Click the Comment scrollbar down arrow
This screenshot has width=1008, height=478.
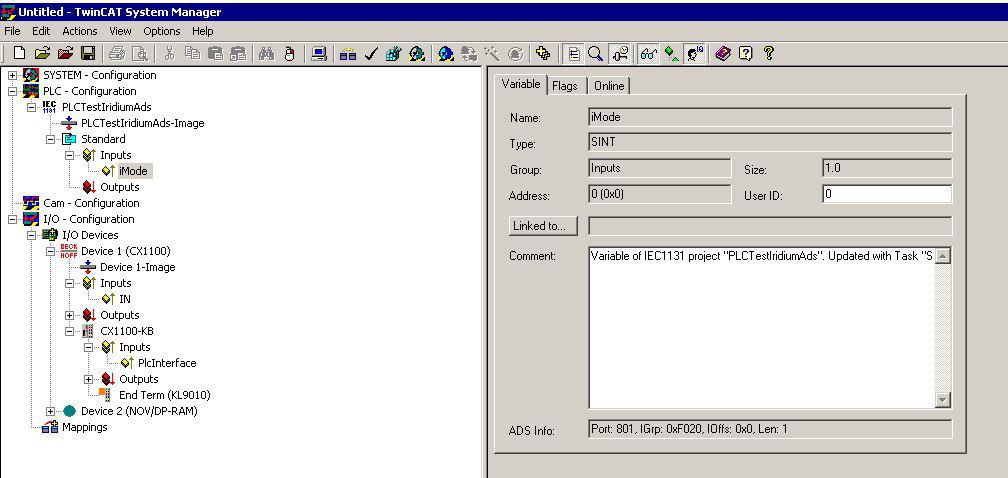coord(942,400)
